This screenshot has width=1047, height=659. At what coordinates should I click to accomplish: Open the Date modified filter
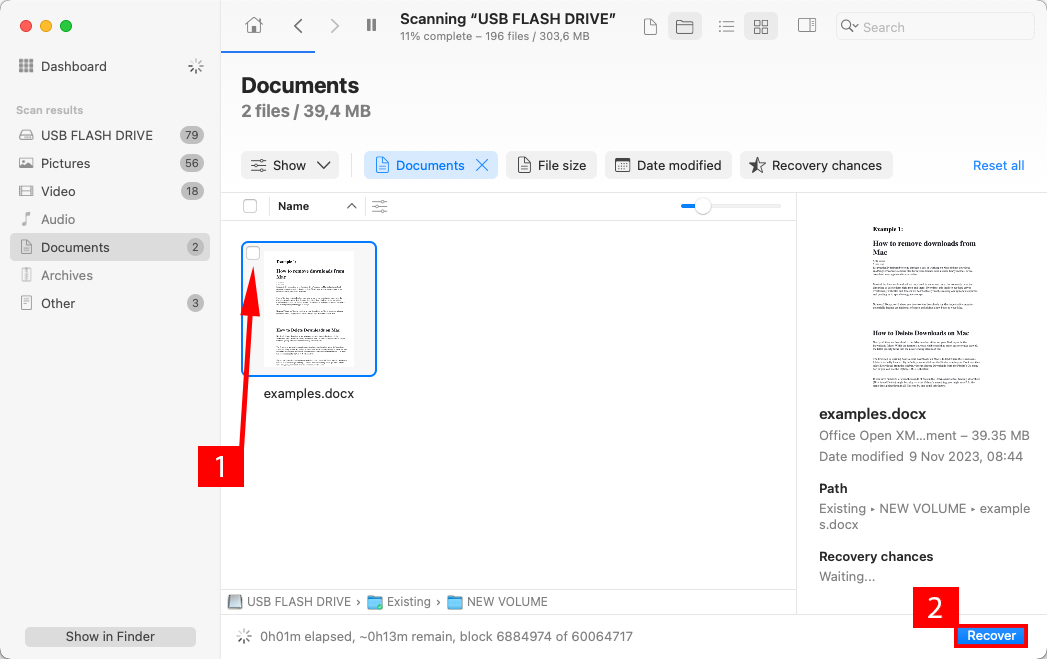tap(668, 165)
